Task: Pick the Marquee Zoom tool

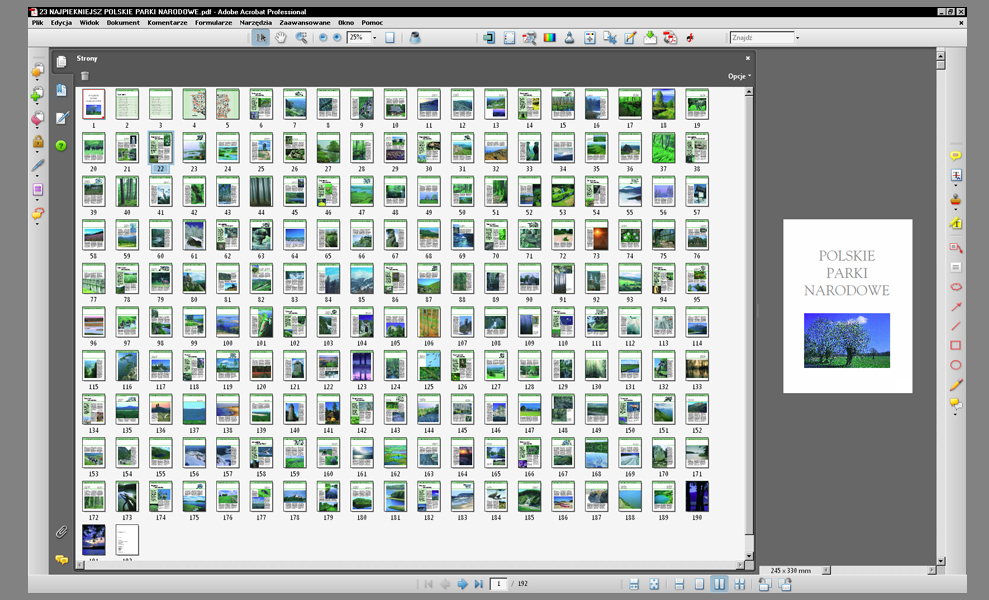Action: [x=301, y=38]
